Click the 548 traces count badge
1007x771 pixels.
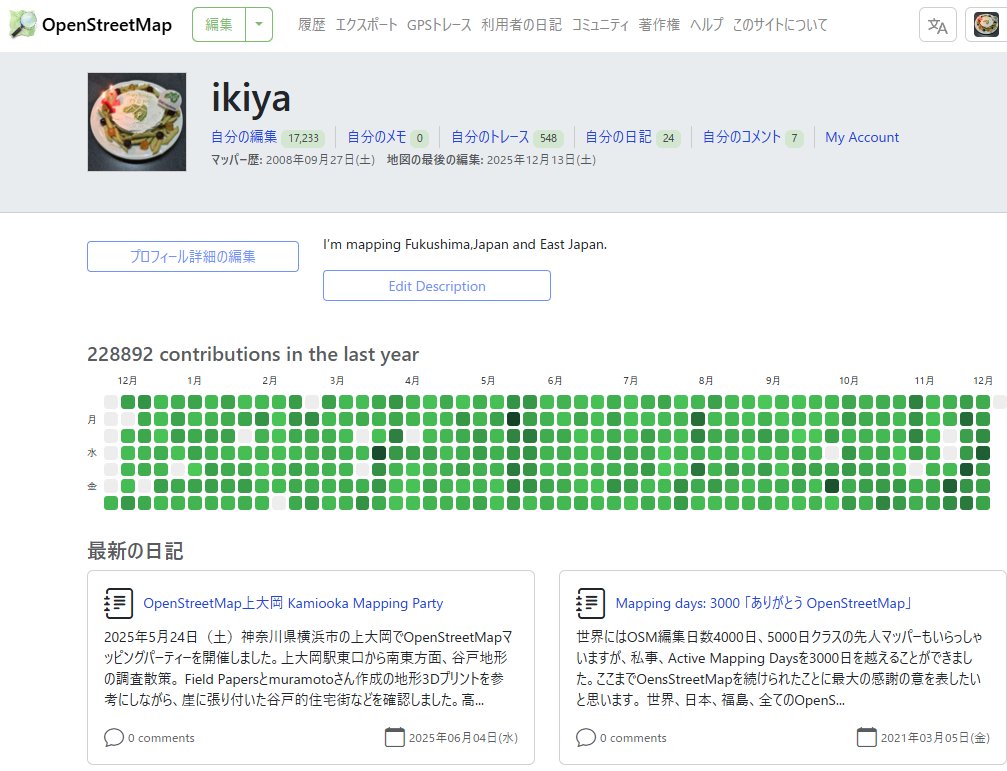548,138
